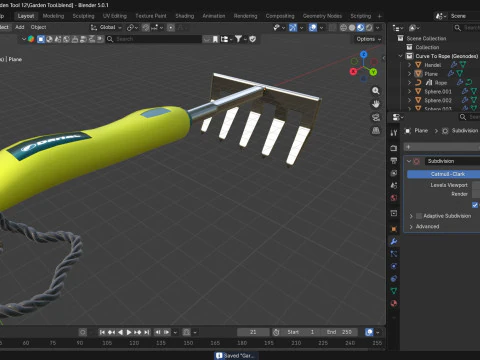Open the Modifiers wrench tab
The width and height of the screenshot is (480, 360).
click(x=394, y=241)
